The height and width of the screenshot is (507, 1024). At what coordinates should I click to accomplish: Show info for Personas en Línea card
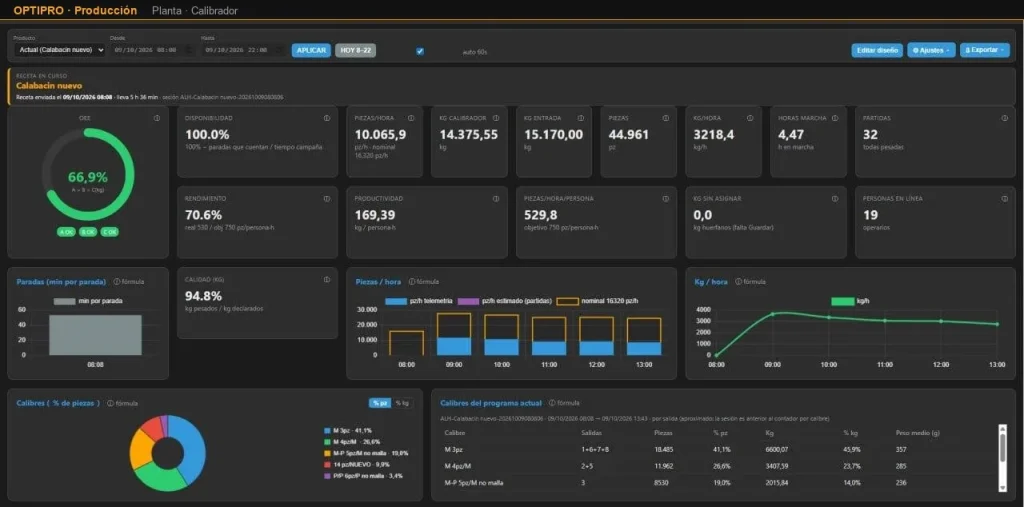(1004, 199)
